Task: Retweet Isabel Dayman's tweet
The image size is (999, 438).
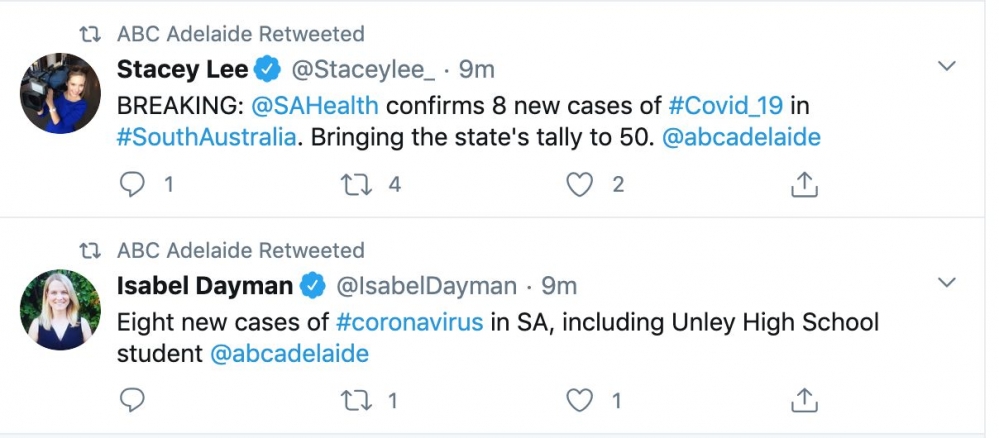Action: click(x=355, y=401)
